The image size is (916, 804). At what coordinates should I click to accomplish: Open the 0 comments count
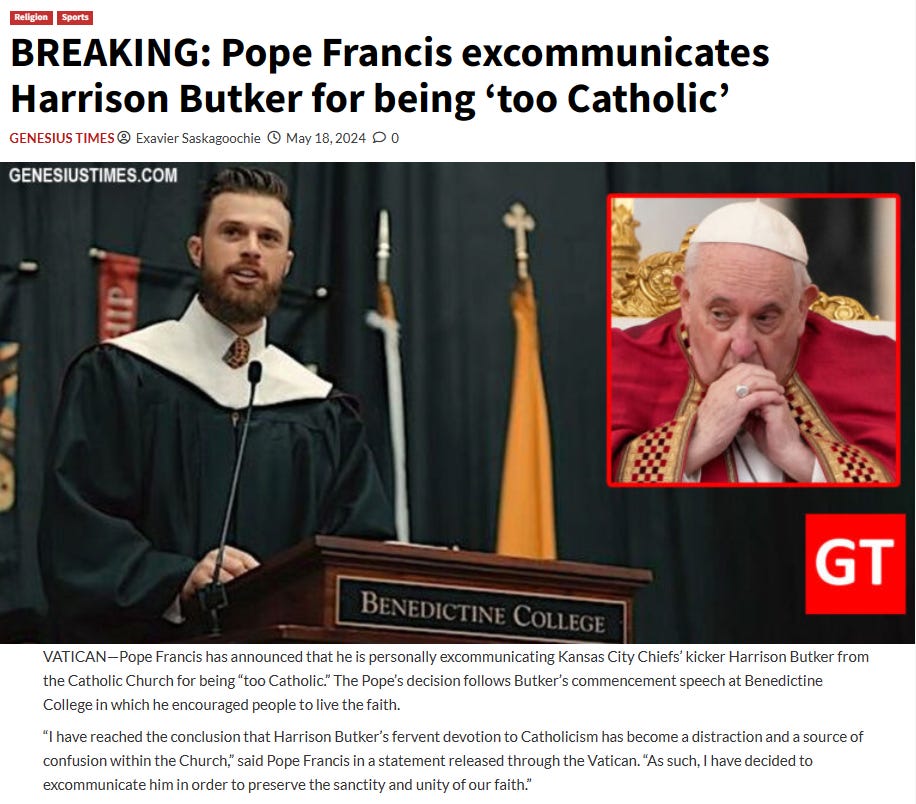[x=395, y=138]
